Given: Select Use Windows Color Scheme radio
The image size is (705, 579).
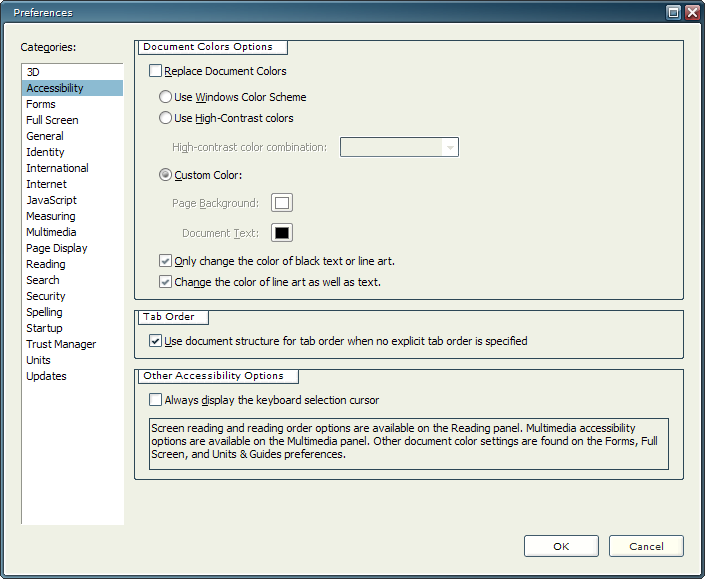Looking at the screenshot, I should pos(165,97).
